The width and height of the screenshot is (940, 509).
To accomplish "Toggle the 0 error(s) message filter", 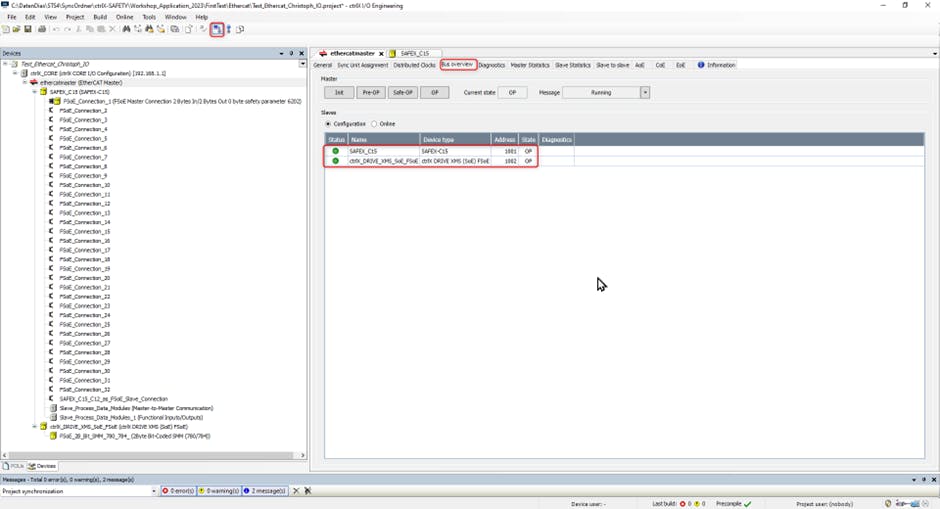I will pyautogui.click(x=178, y=491).
